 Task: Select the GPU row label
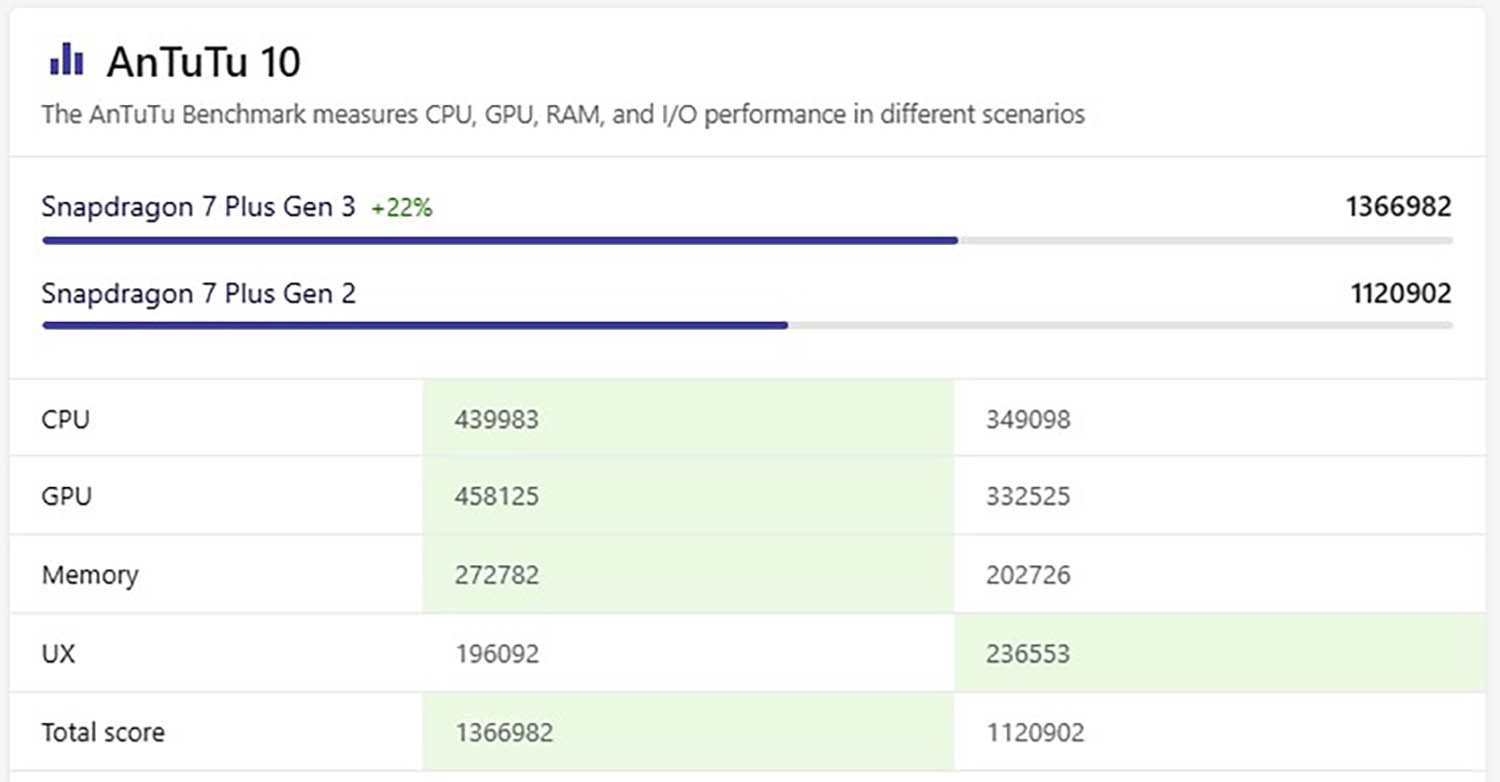point(67,496)
